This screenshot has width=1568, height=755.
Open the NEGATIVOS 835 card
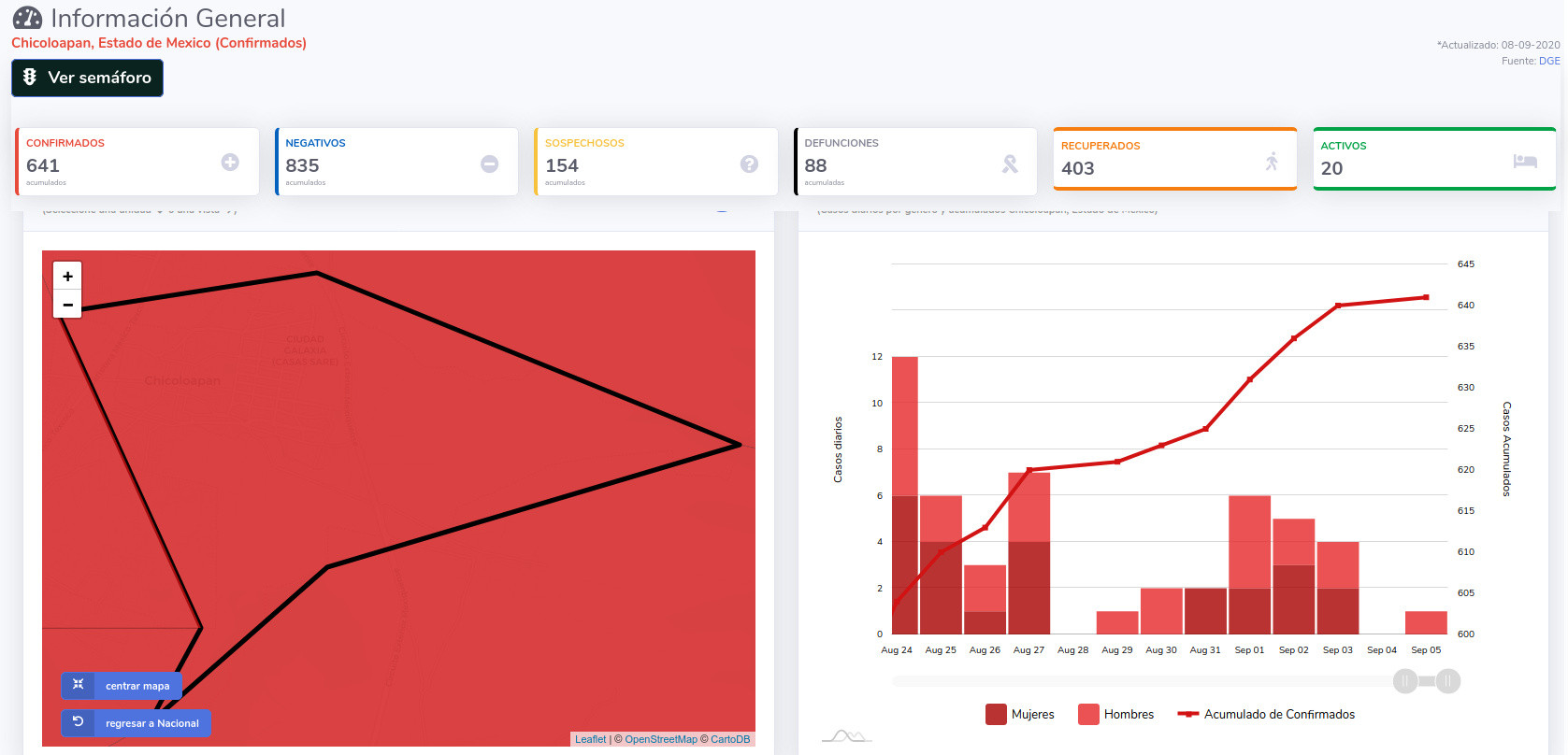click(x=396, y=162)
